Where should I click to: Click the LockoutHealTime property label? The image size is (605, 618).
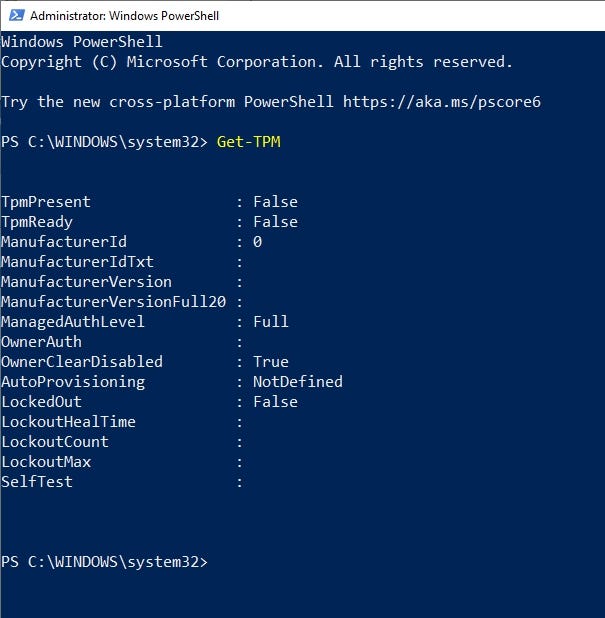tap(68, 422)
